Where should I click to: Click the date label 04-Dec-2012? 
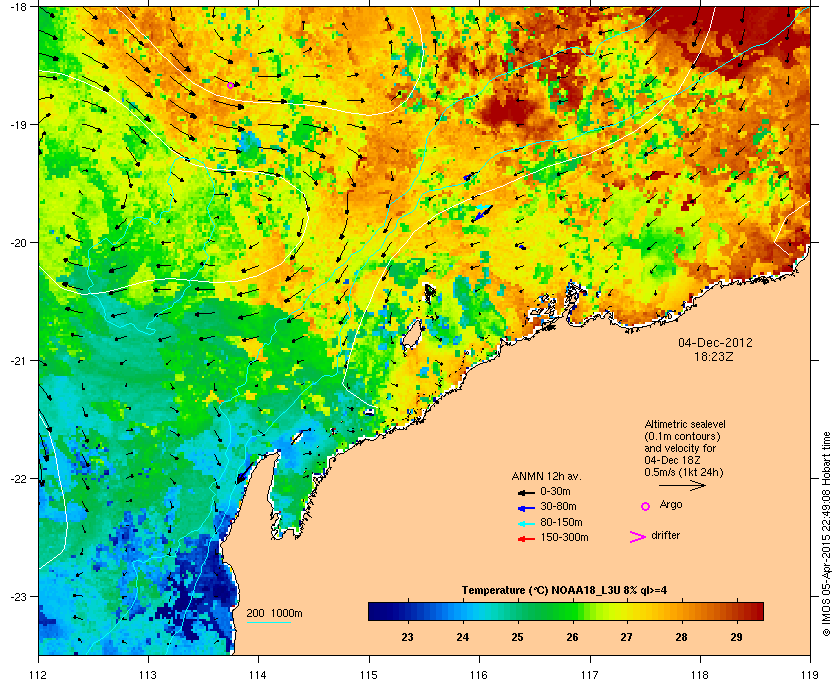(x=715, y=342)
